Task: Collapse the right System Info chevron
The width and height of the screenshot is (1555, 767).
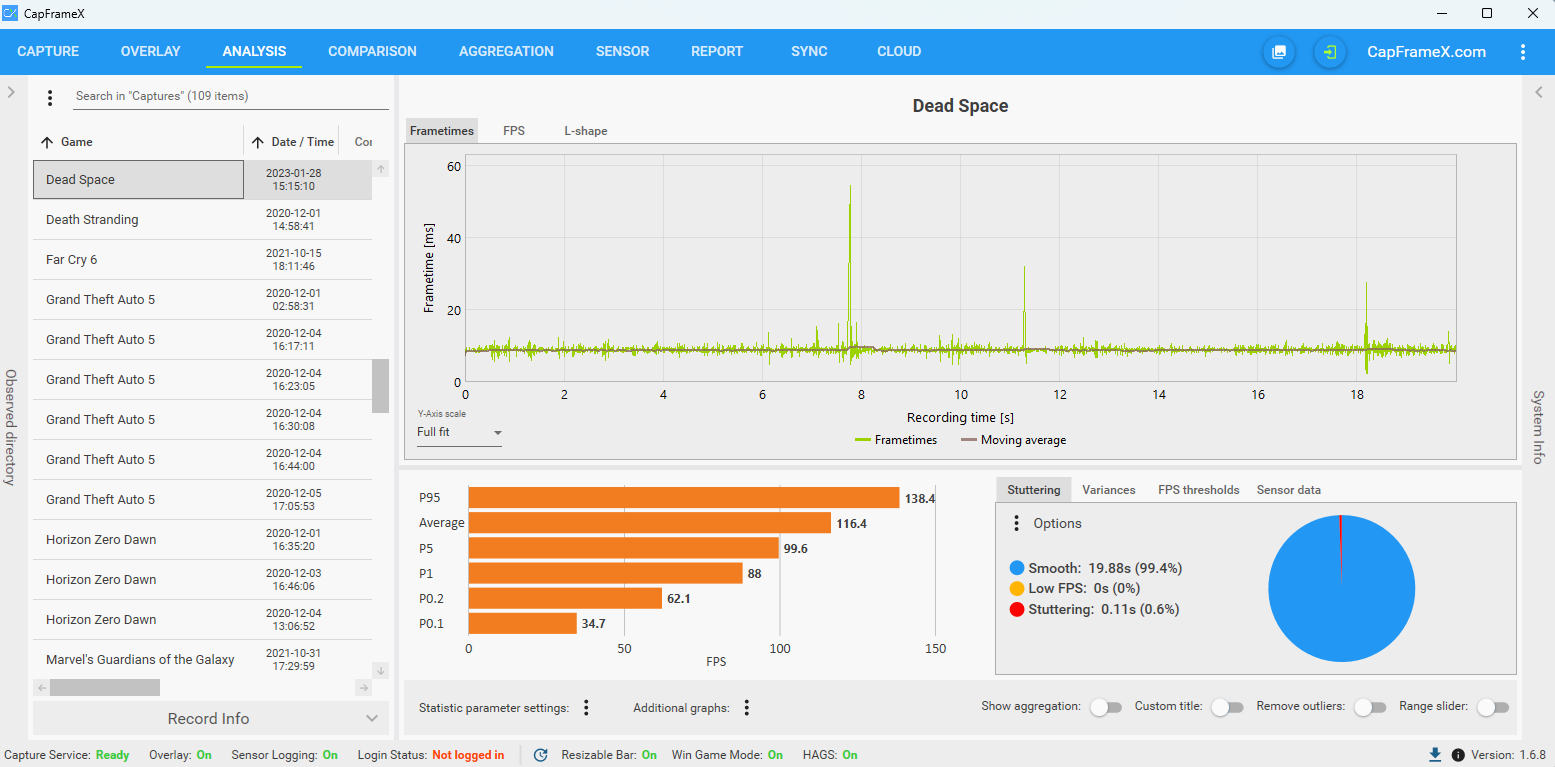Action: [1539, 92]
